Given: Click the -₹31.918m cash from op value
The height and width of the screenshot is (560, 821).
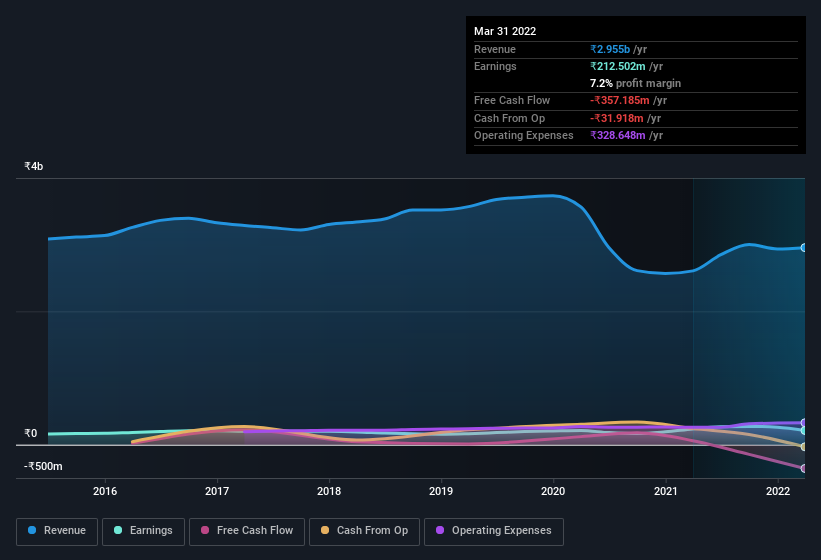Looking at the screenshot, I should (617, 118).
